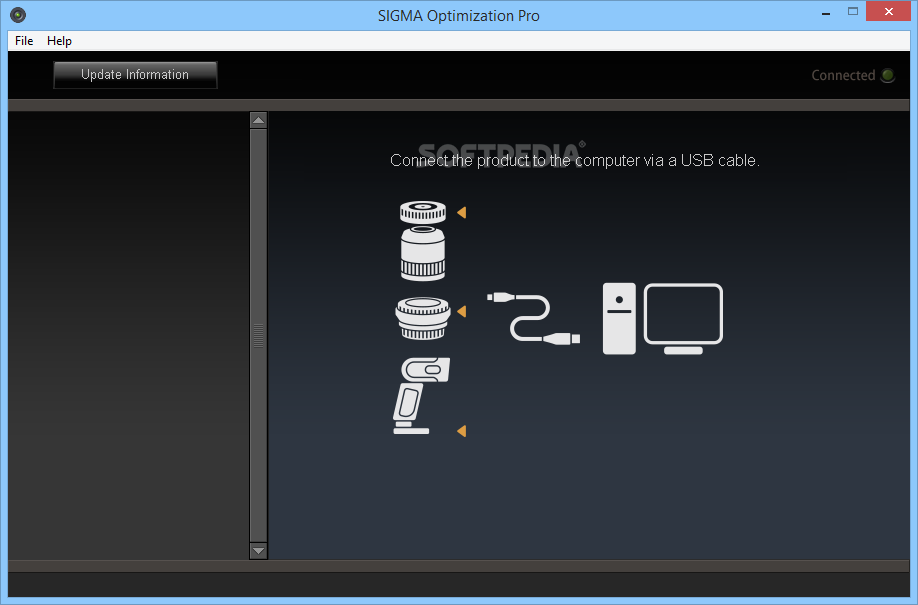Click the lens with rear cap illustration

(x=423, y=241)
